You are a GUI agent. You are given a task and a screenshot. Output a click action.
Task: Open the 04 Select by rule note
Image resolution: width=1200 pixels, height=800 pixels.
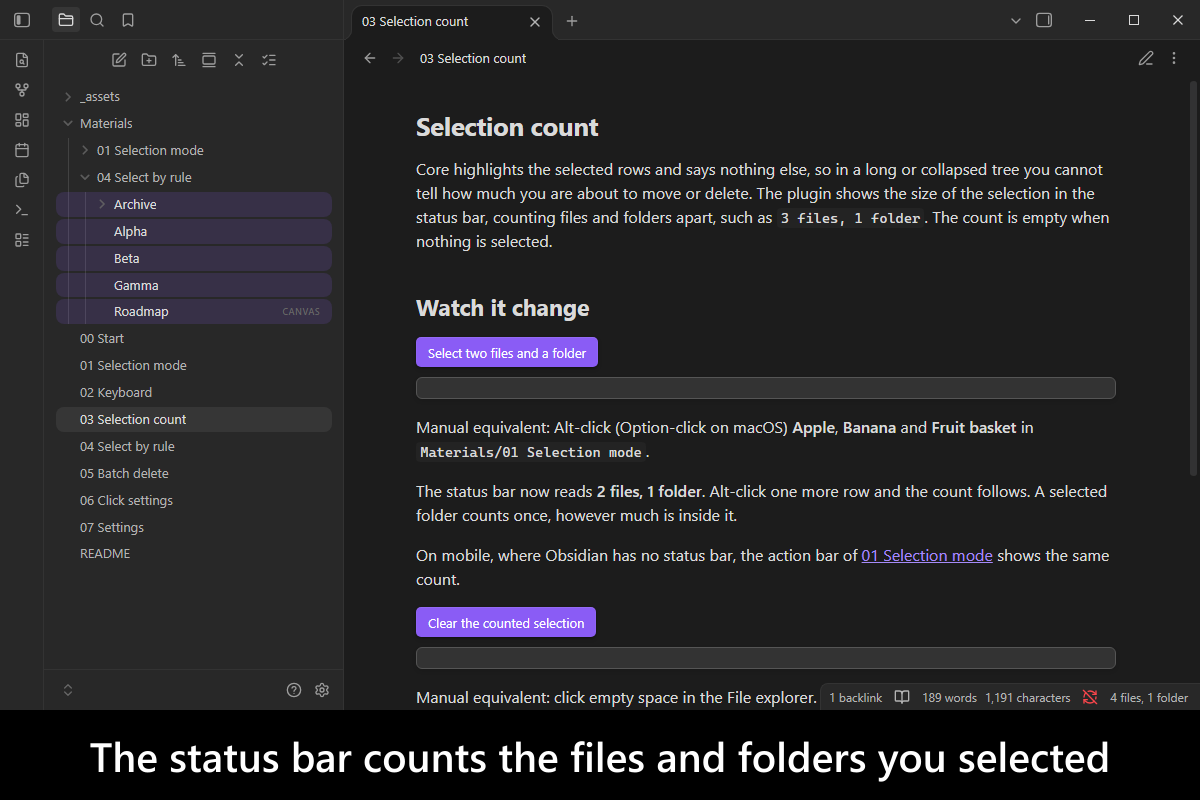point(193,447)
